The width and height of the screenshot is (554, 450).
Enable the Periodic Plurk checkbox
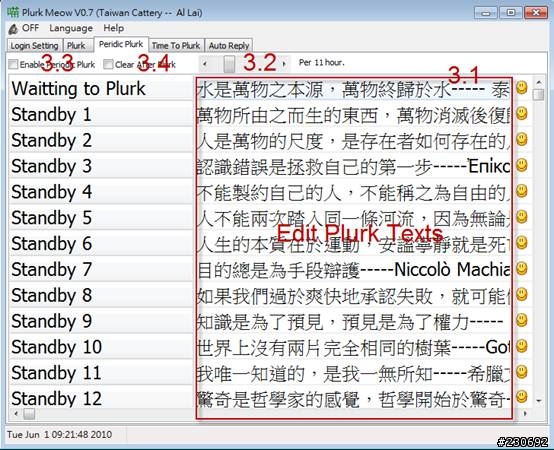pos(13,64)
